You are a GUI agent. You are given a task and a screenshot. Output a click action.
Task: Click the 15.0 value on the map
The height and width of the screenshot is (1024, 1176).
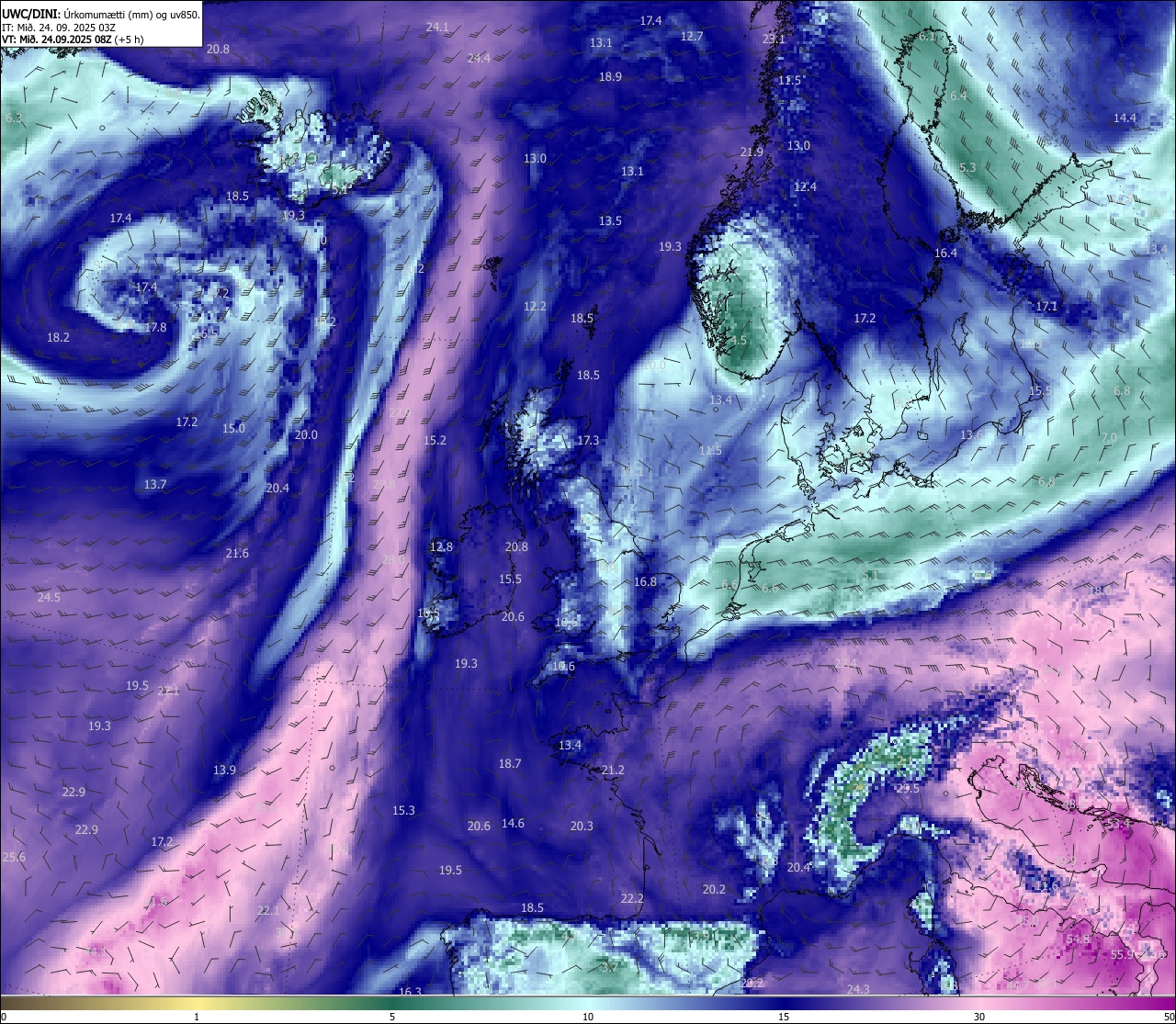click(233, 429)
